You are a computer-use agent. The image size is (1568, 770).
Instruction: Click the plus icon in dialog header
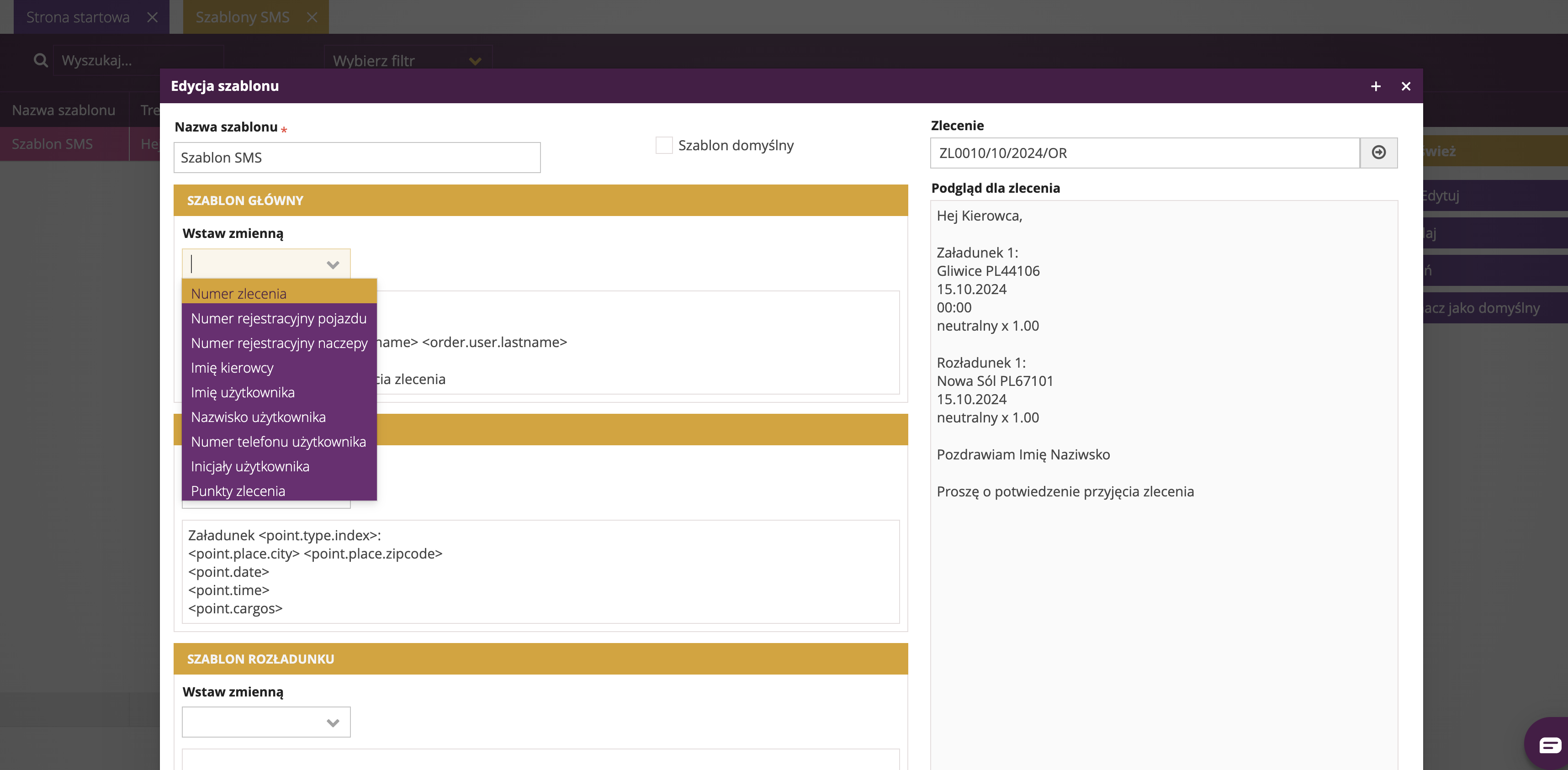[1375, 86]
